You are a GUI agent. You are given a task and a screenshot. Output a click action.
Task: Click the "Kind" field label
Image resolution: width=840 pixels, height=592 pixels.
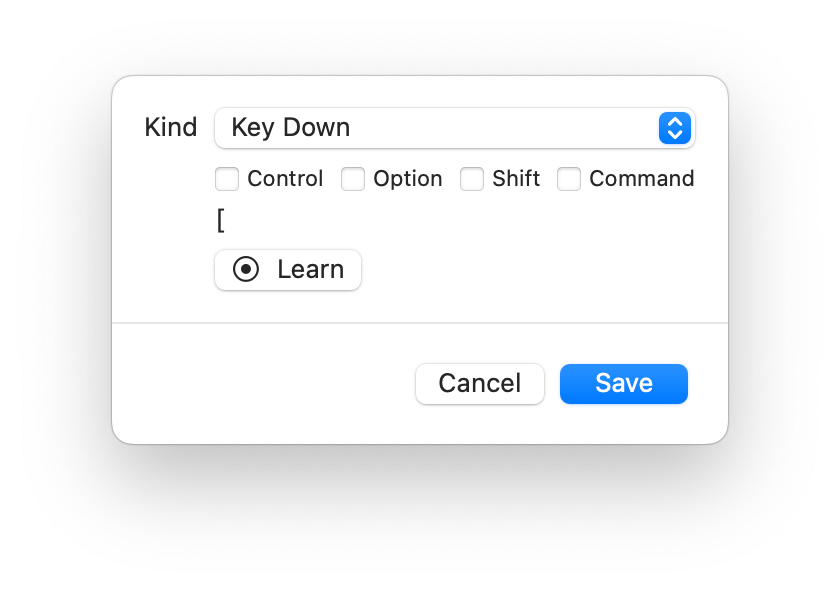pos(171,128)
